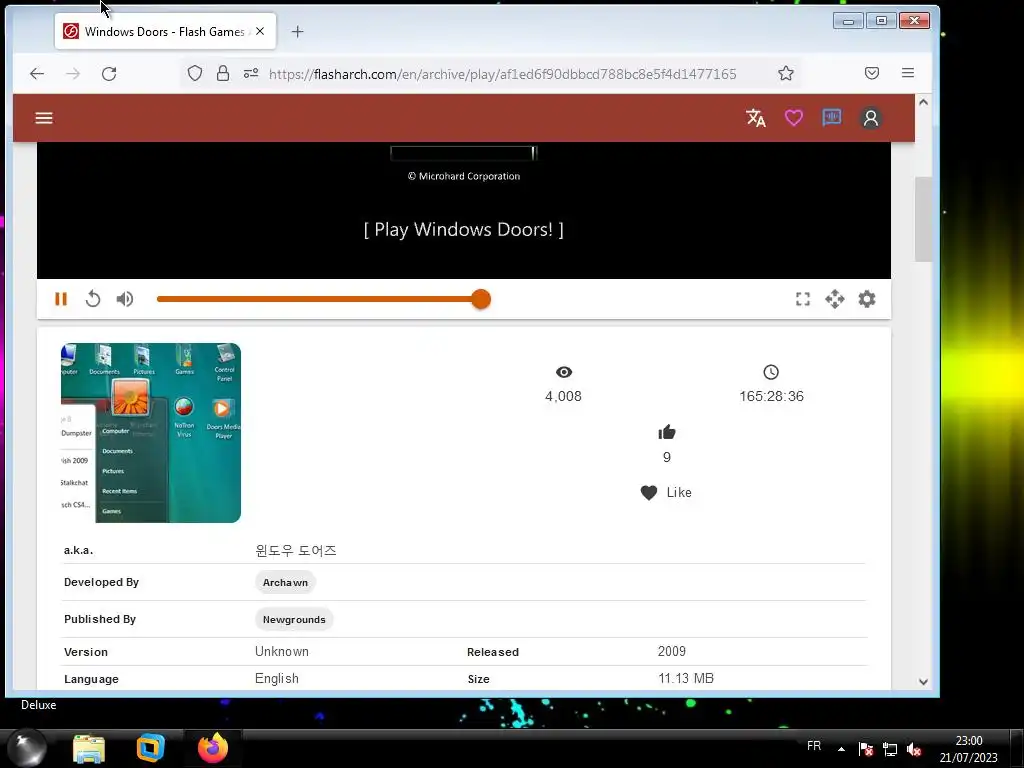Open the site security padlock info
1024x768 pixels.
point(223,73)
